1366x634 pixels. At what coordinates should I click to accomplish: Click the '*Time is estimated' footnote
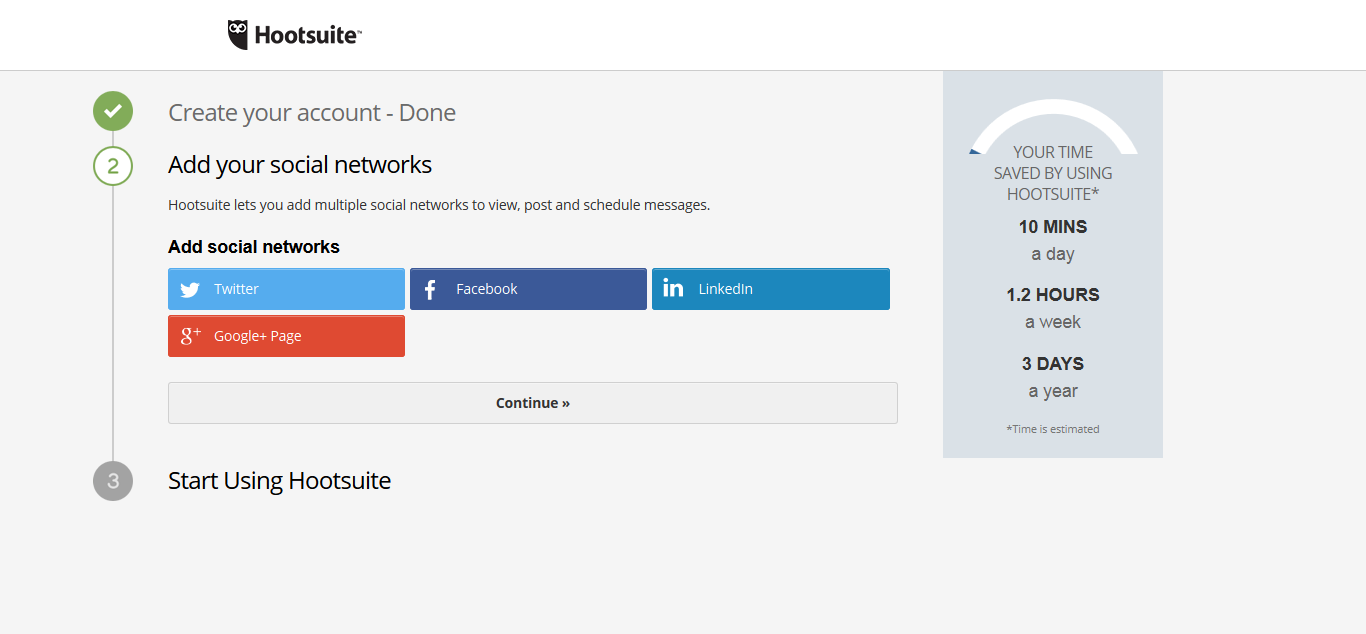[1052, 429]
